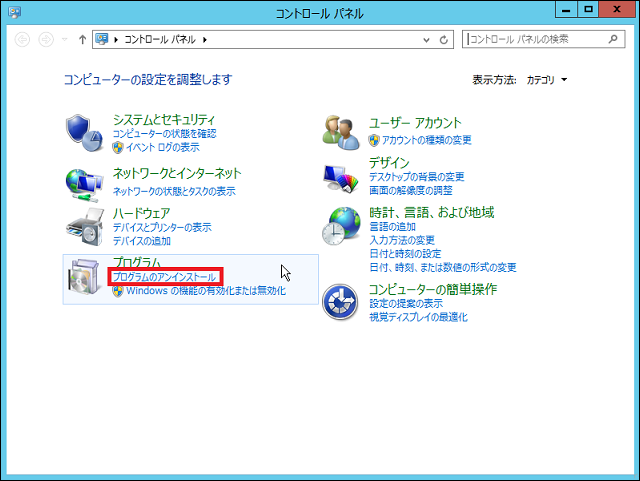Click the forward navigation arrow
This screenshot has height=481, width=640.
point(46,40)
